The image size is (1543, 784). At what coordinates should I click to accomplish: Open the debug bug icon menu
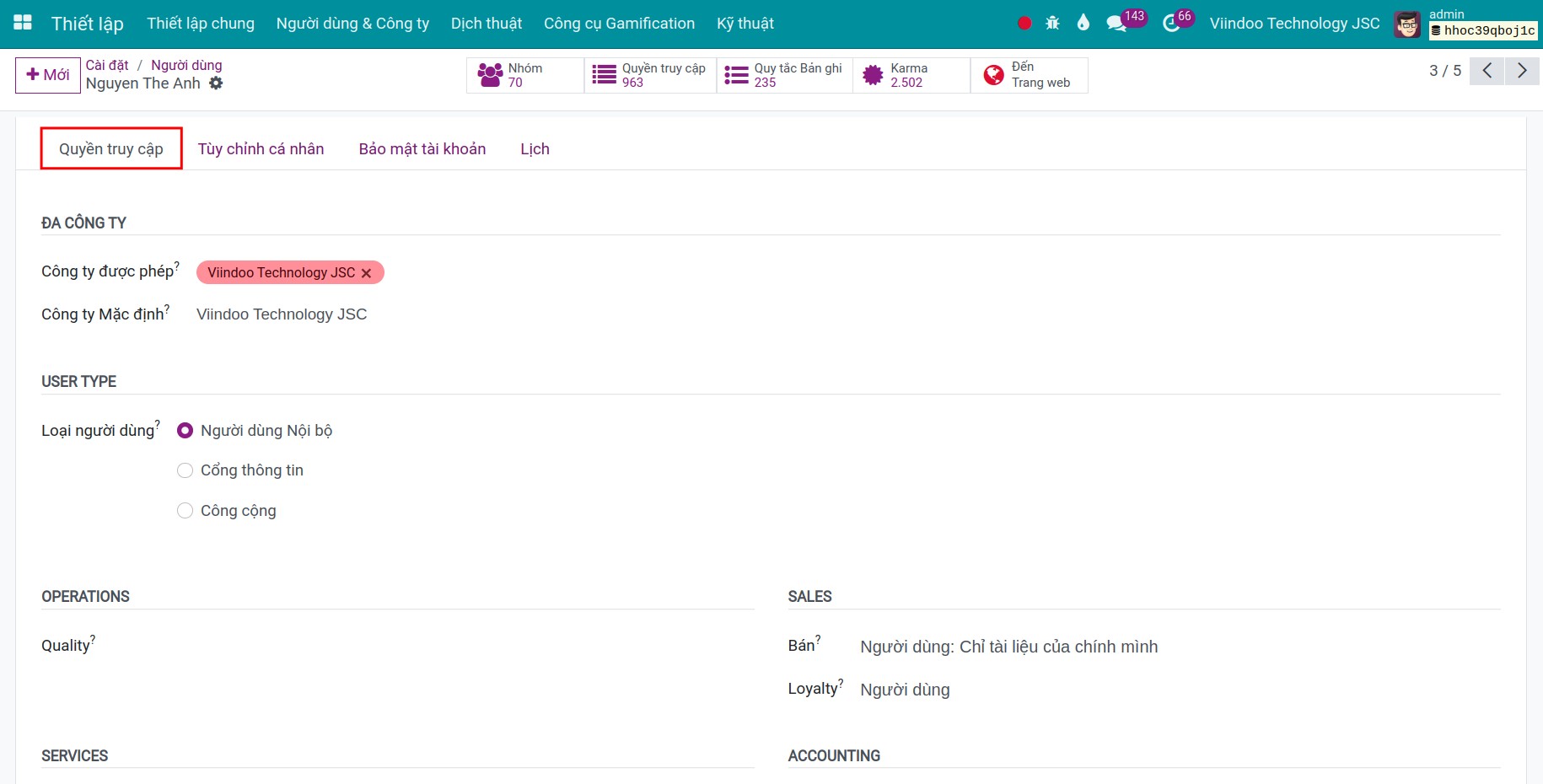[1052, 24]
